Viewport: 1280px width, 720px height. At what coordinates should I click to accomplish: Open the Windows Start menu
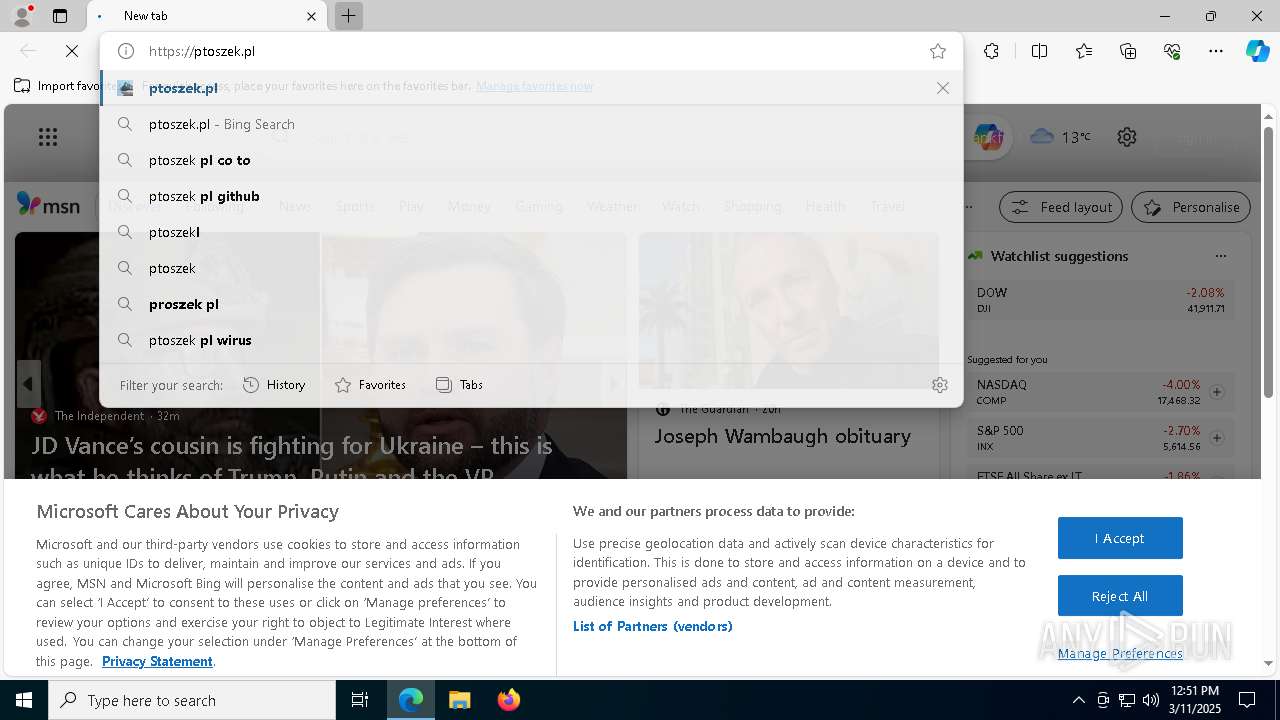[x=24, y=700]
